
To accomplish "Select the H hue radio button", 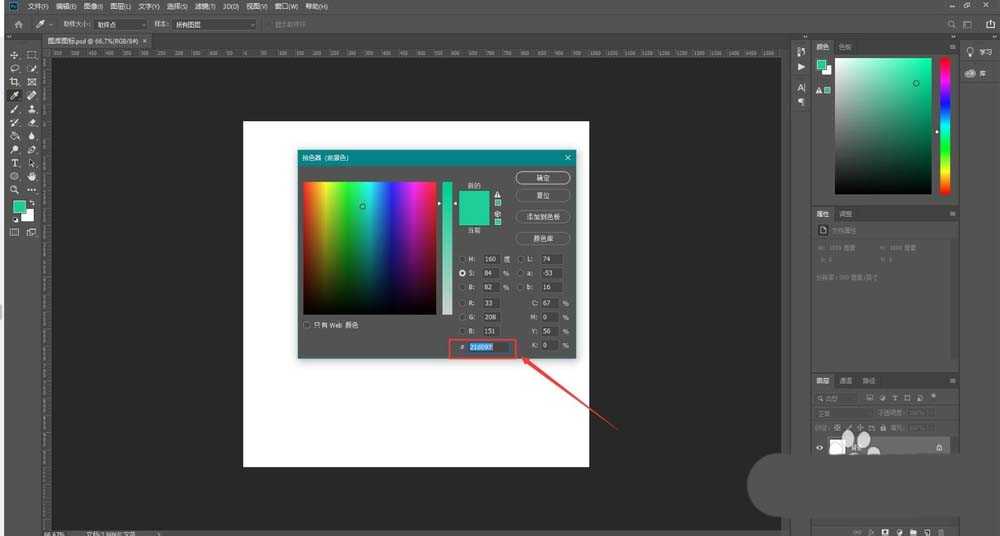I will pyautogui.click(x=463, y=259).
